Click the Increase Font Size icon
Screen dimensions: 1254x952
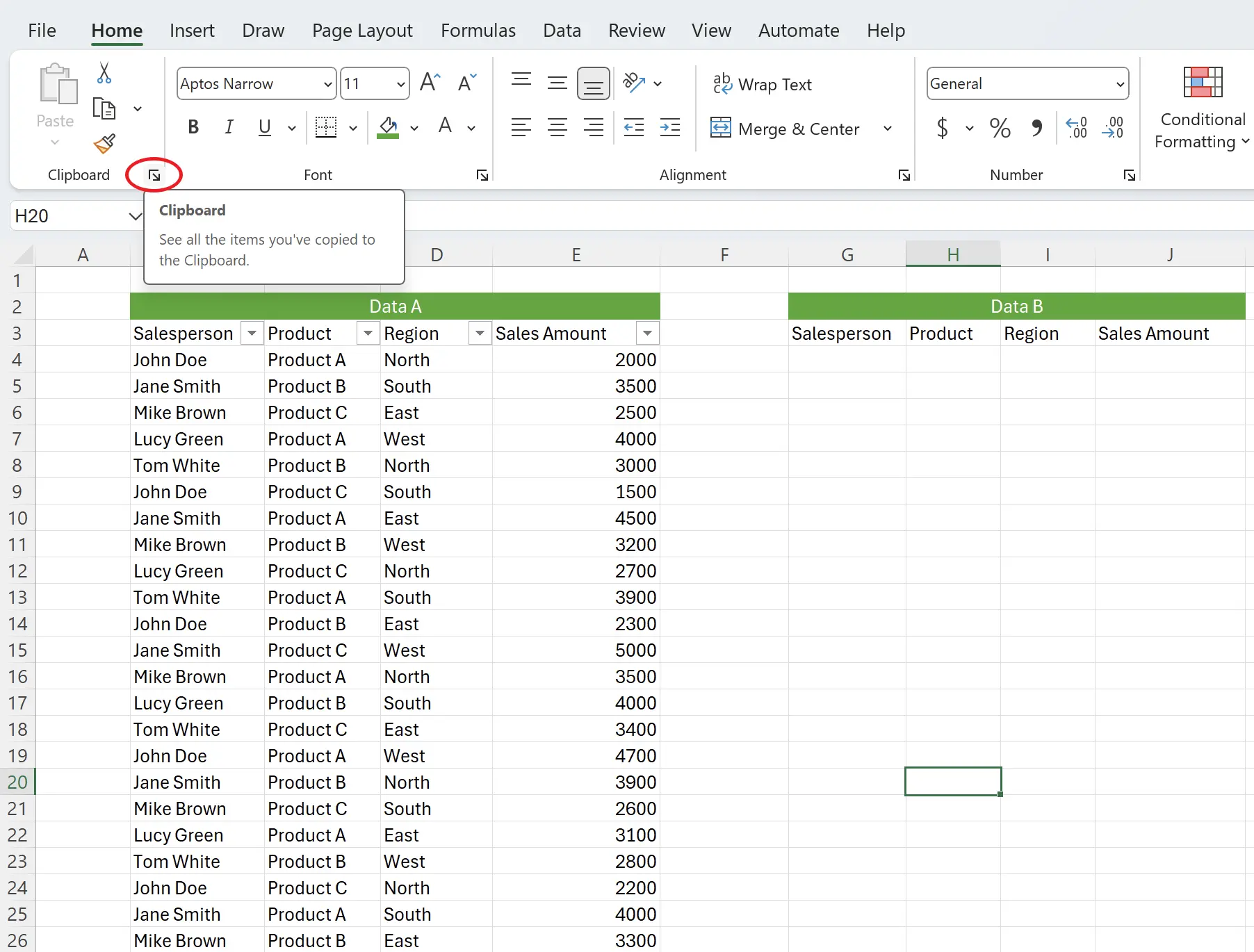[x=430, y=83]
